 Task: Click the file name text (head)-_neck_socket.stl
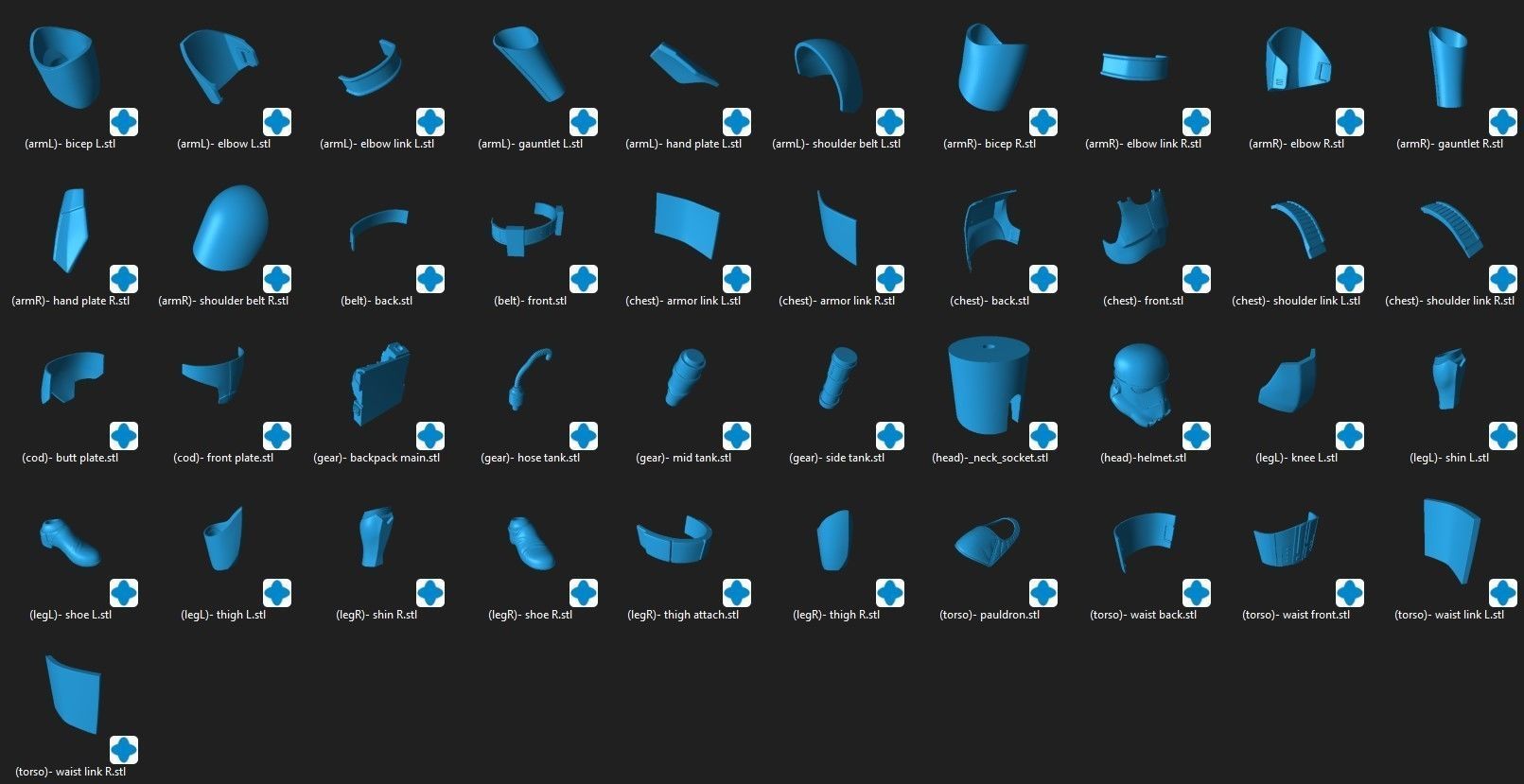click(990, 458)
